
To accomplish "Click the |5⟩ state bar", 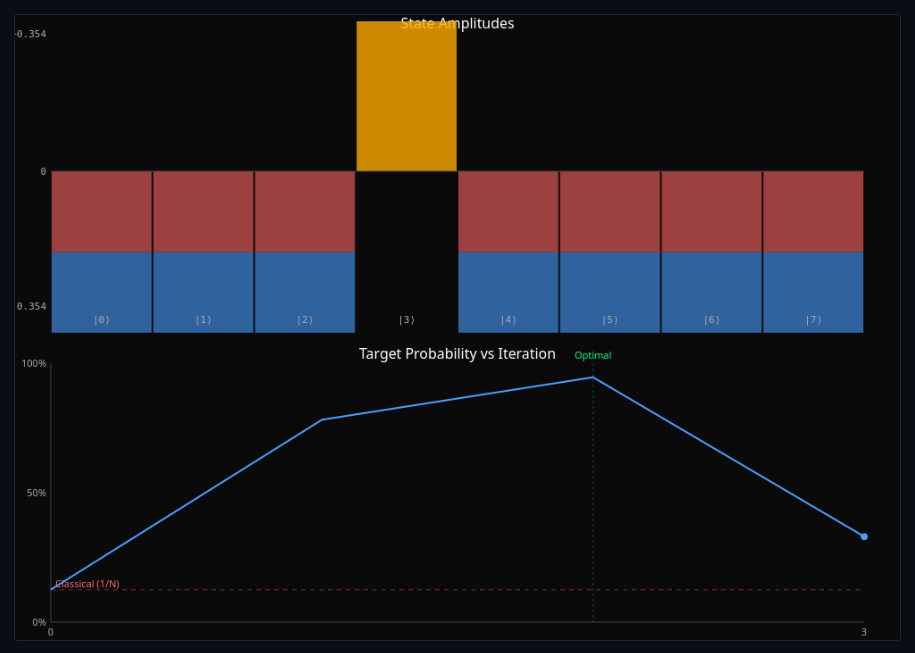I will (x=609, y=250).
